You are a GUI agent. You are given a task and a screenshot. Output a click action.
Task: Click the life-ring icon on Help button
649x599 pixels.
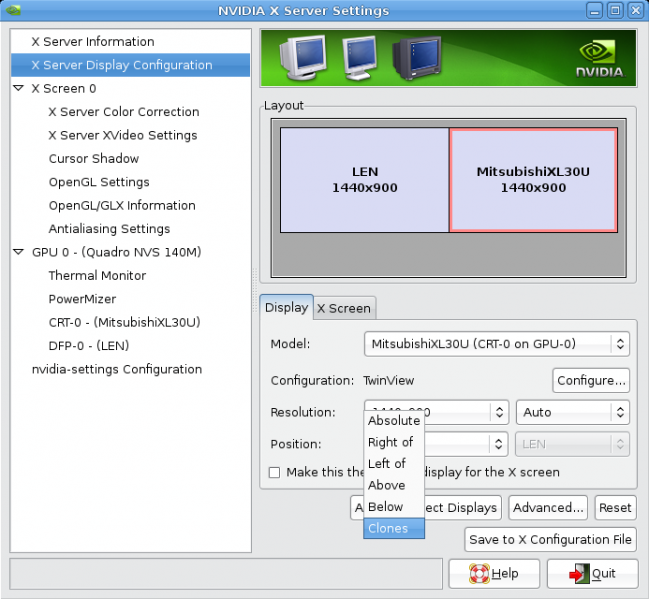coord(479,574)
